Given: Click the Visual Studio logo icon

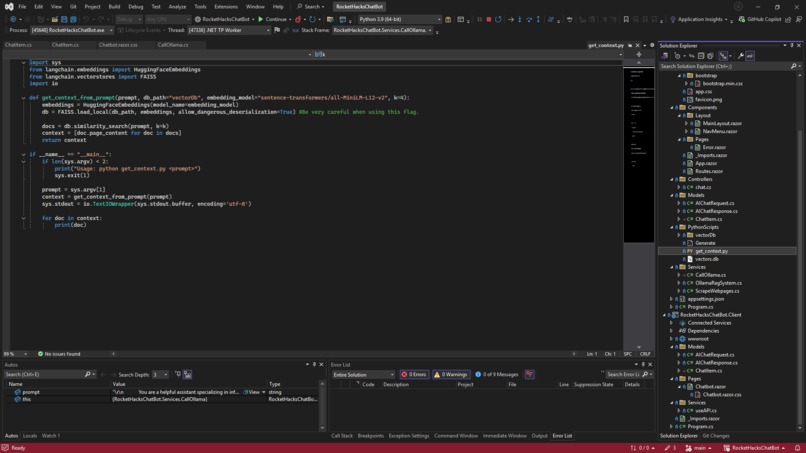Looking at the screenshot, I should point(9,7).
